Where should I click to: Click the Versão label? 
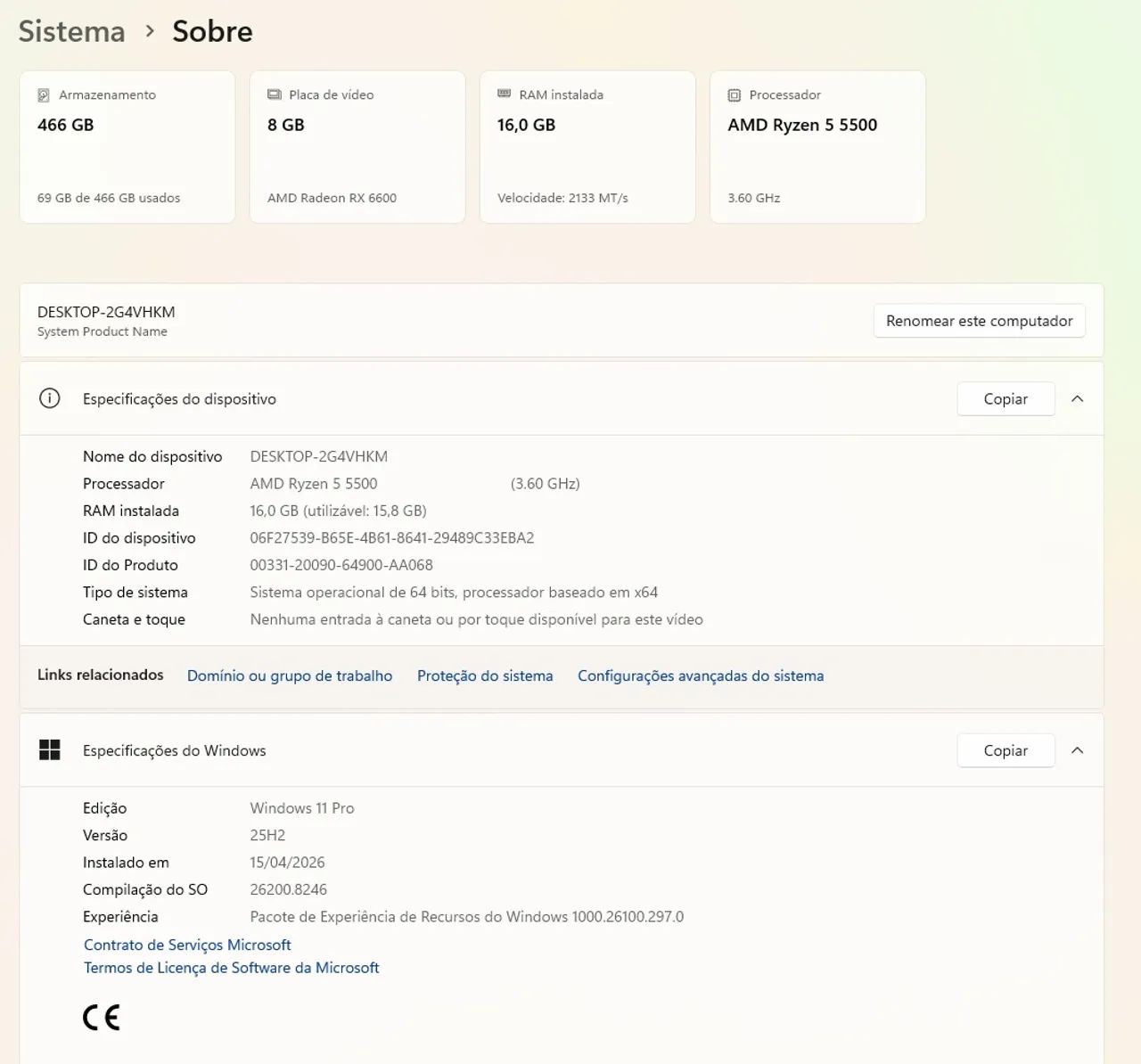point(105,835)
